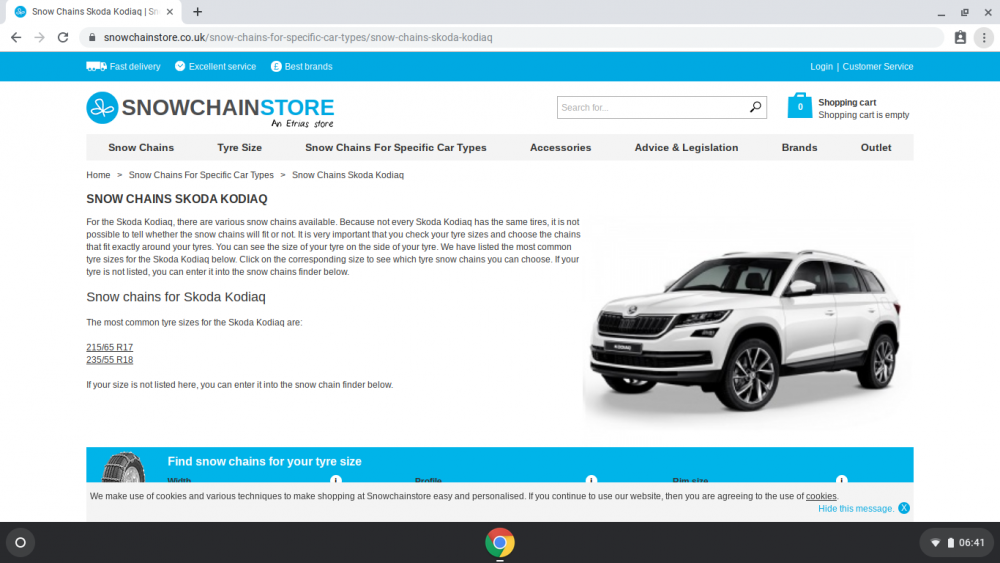This screenshot has width=1000, height=563.
Task: Open the Tyre Size menu
Action: point(239,147)
